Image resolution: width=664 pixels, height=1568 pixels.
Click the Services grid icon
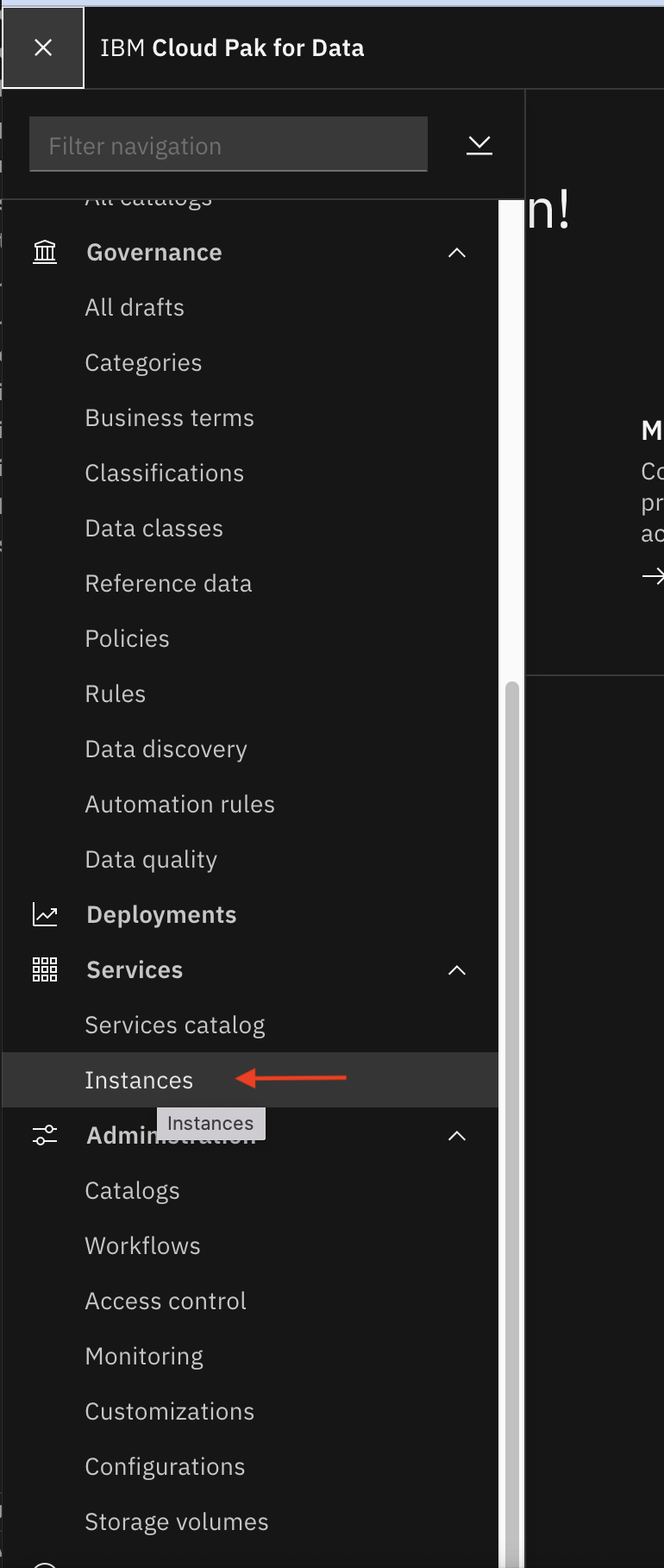(45, 969)
